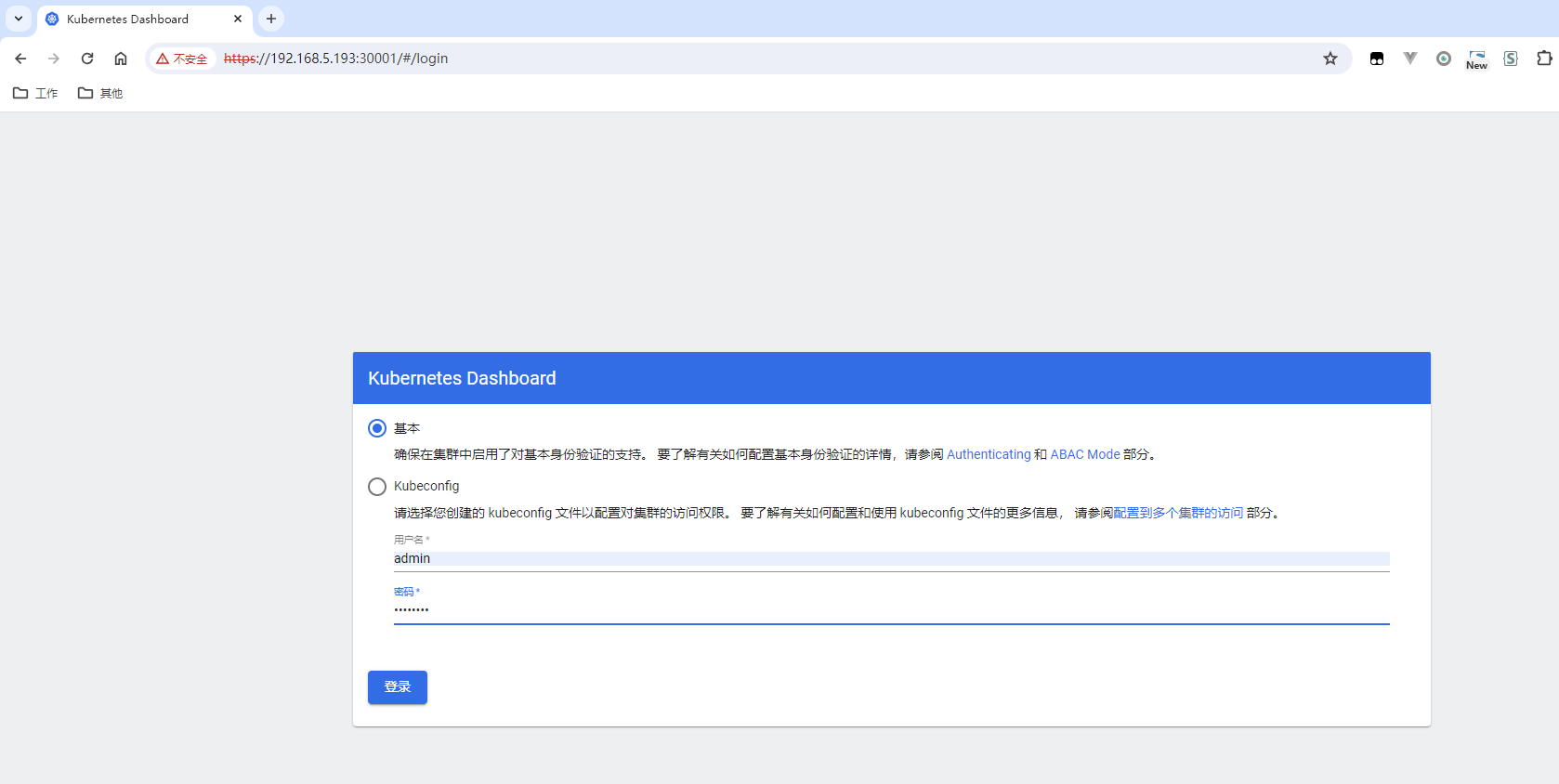
Task: Click the browser back arrow
Action: point(20,59)
